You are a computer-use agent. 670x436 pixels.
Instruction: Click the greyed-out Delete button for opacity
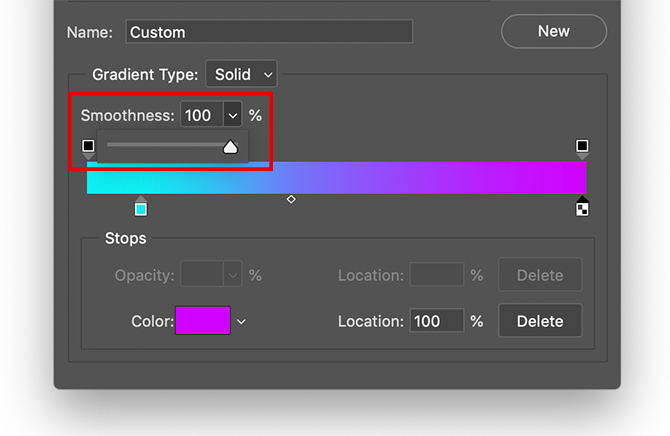point(540,275)
